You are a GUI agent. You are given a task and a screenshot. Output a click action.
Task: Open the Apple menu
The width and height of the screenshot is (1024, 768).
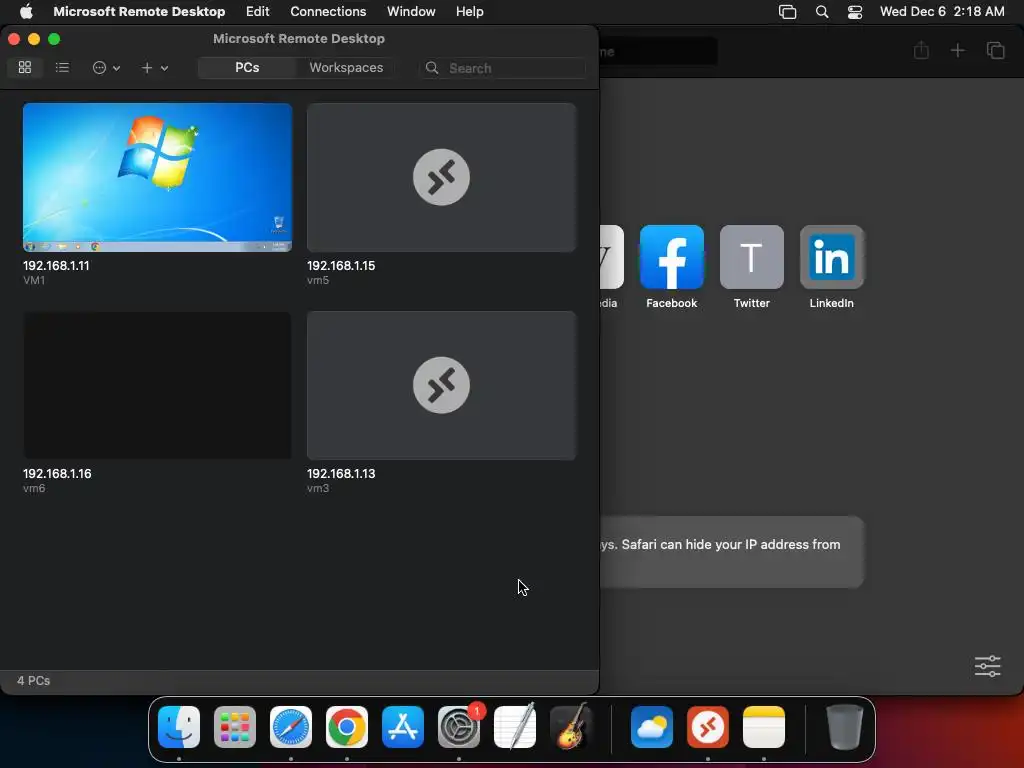26,11
